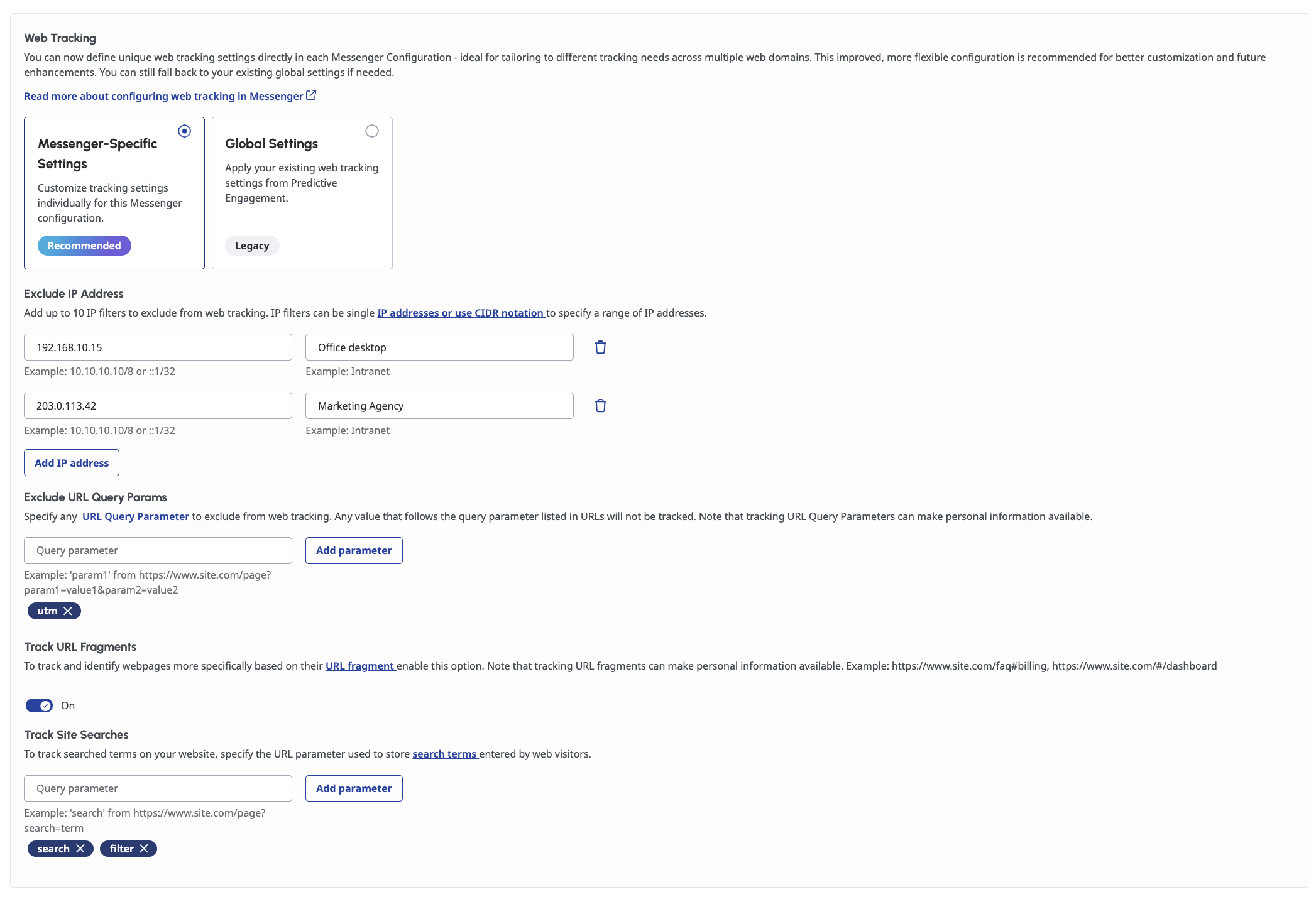Select Global Settings radio button
This screenshot has height=897, width=1316.
[x=372, y=131]
